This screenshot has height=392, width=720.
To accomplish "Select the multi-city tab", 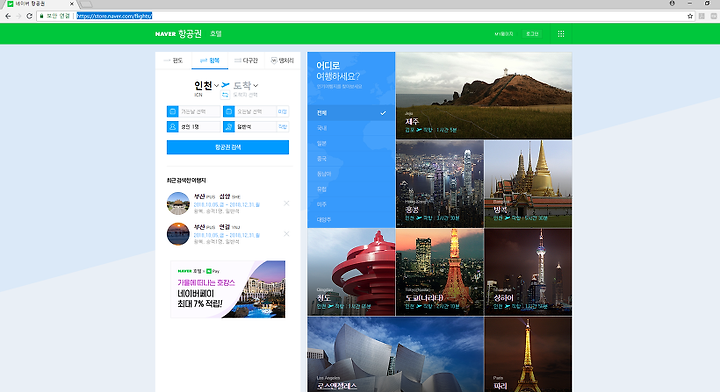I will [246, 61].
